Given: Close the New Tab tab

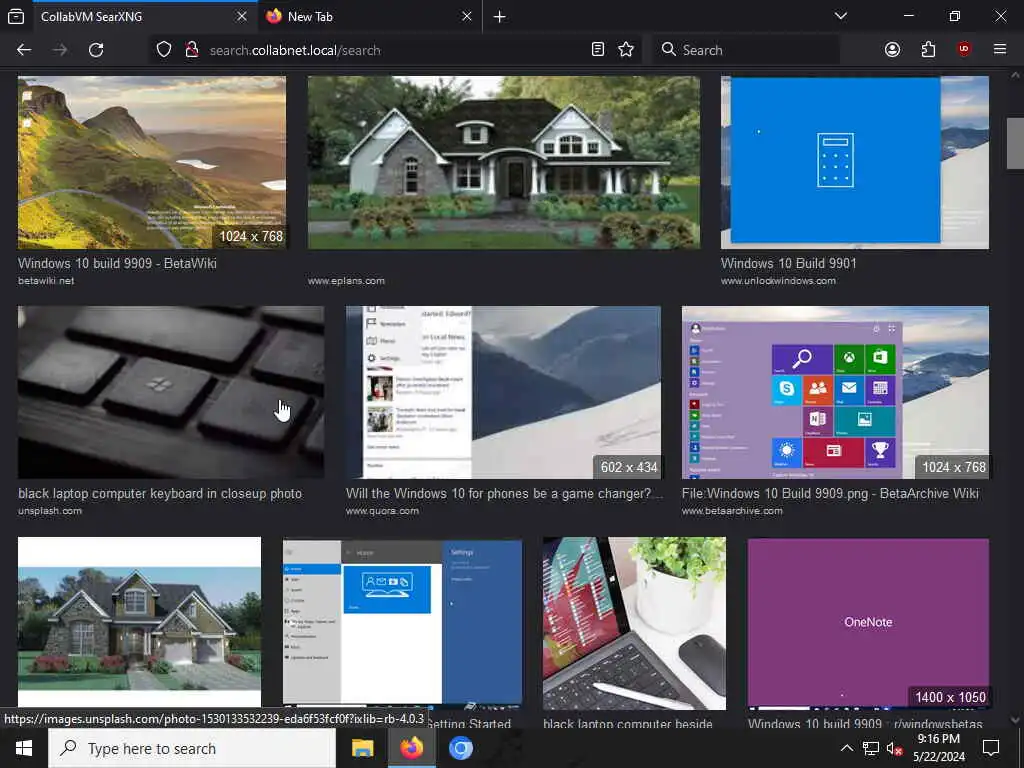Looking at the screenshot, I should click(467, 16).
